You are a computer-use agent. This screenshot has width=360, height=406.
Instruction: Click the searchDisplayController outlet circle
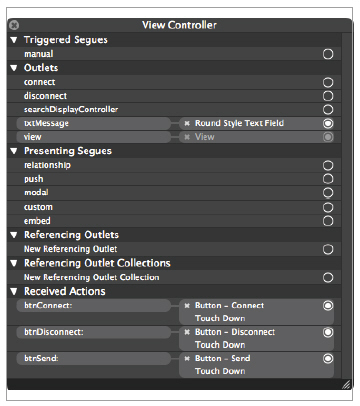point(328,109)
